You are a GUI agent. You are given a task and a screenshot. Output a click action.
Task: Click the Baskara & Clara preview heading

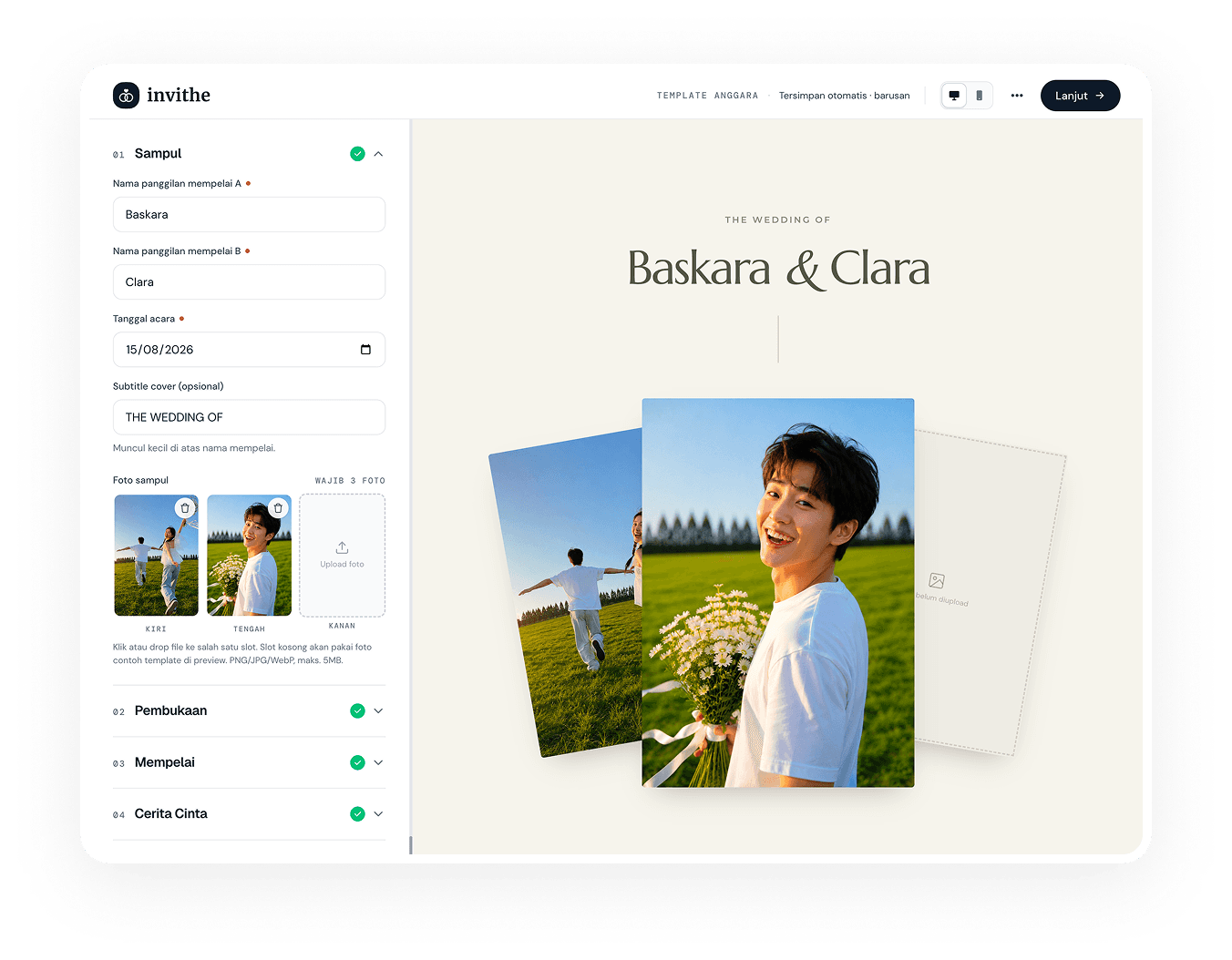tap(778, 269)
